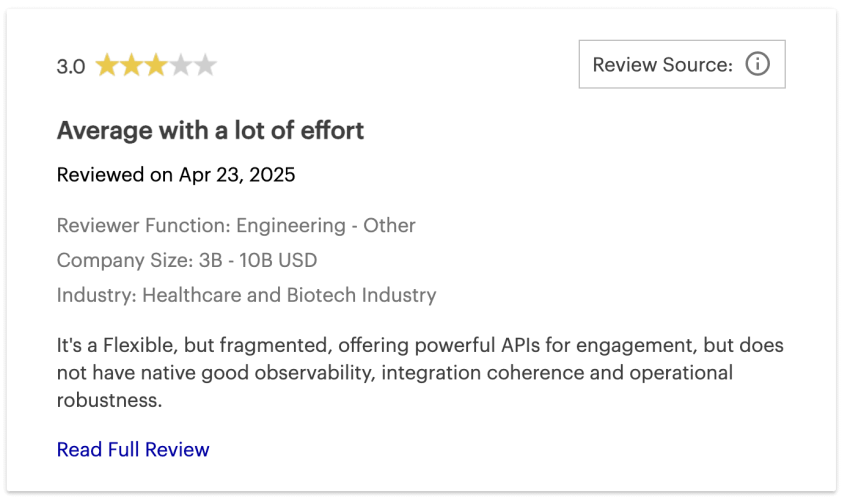Click the Review Source info icon

(757, 64)
